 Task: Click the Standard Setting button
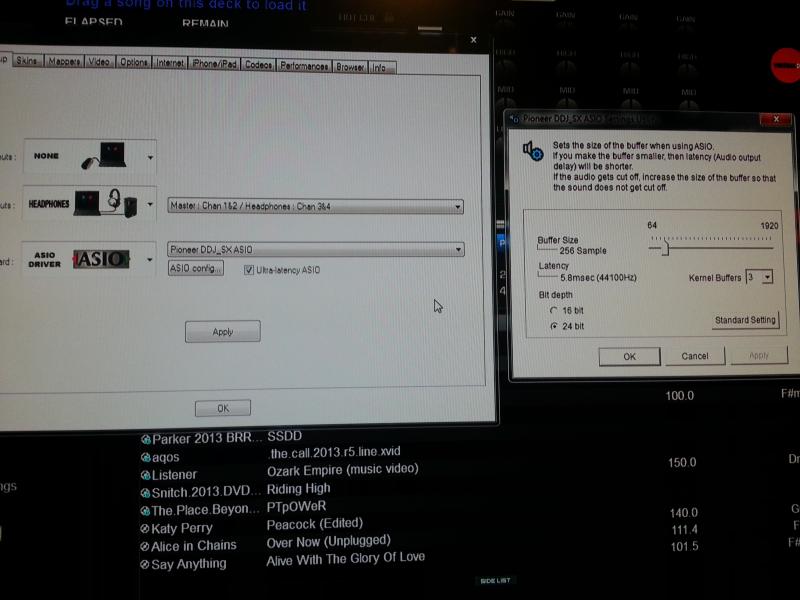coord(745,320)
